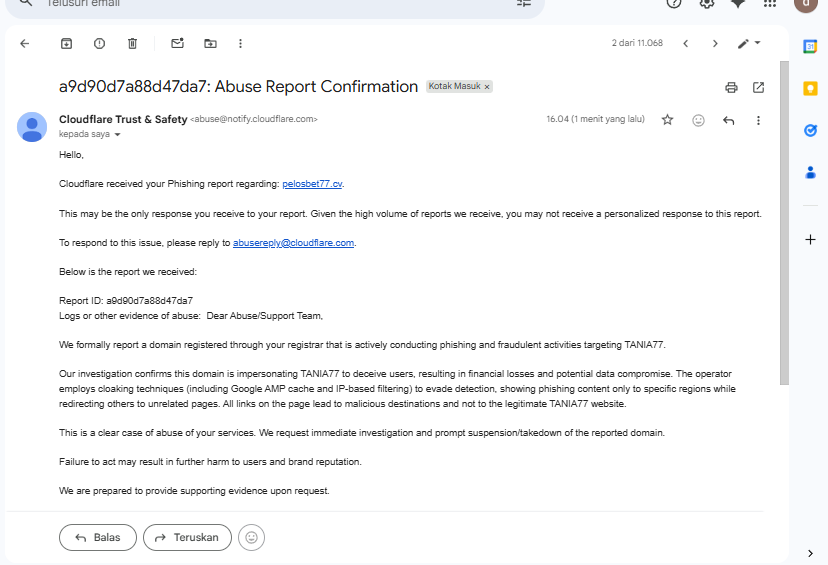Move email to a folder
The height and width of the screenshot is (565, 828).
(x=210, y=43)
